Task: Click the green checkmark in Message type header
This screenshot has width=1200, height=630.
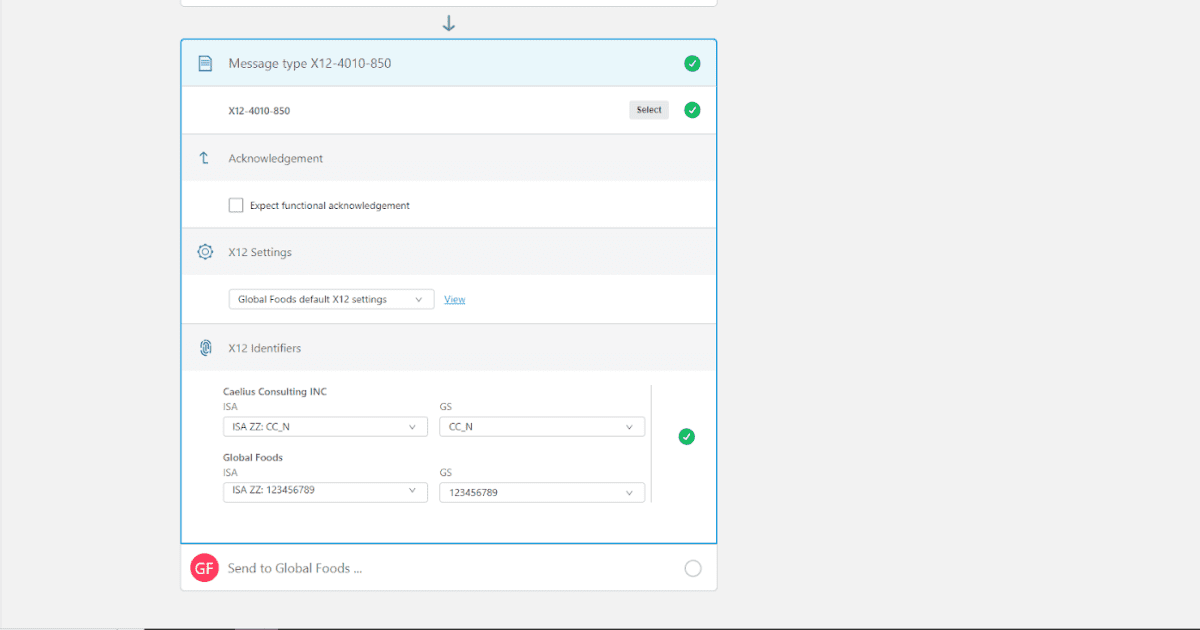Action: pyautogui.click(x=692, y=64)
